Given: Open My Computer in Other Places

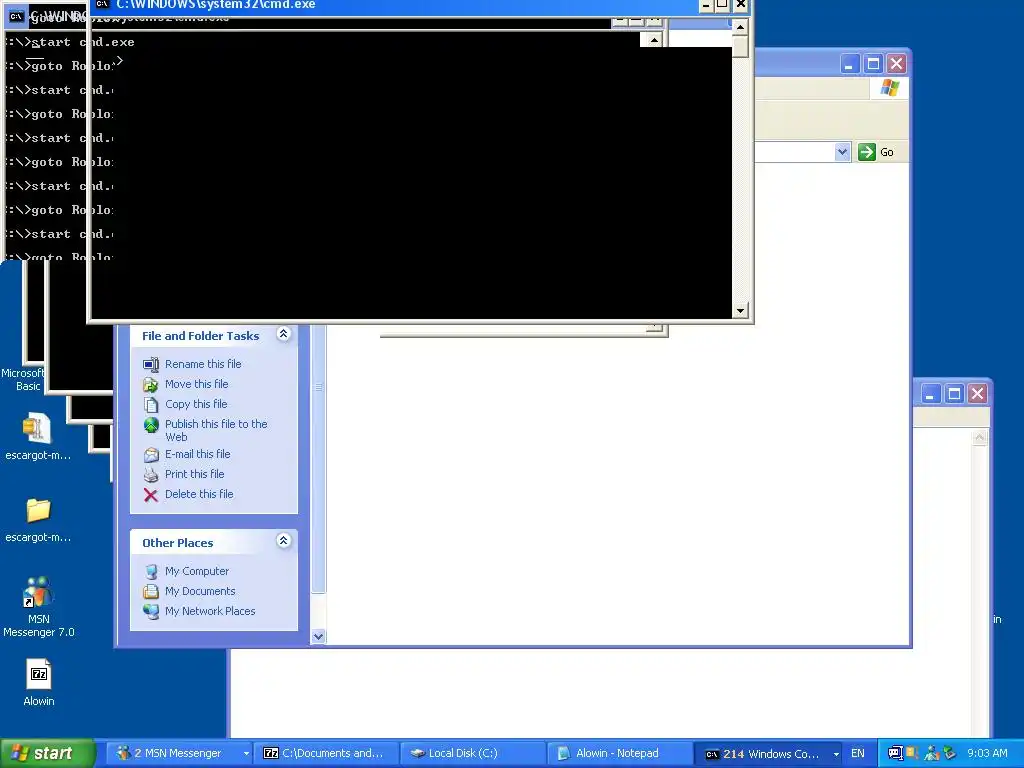Looking at the screenshot, I should click(197, 571).
